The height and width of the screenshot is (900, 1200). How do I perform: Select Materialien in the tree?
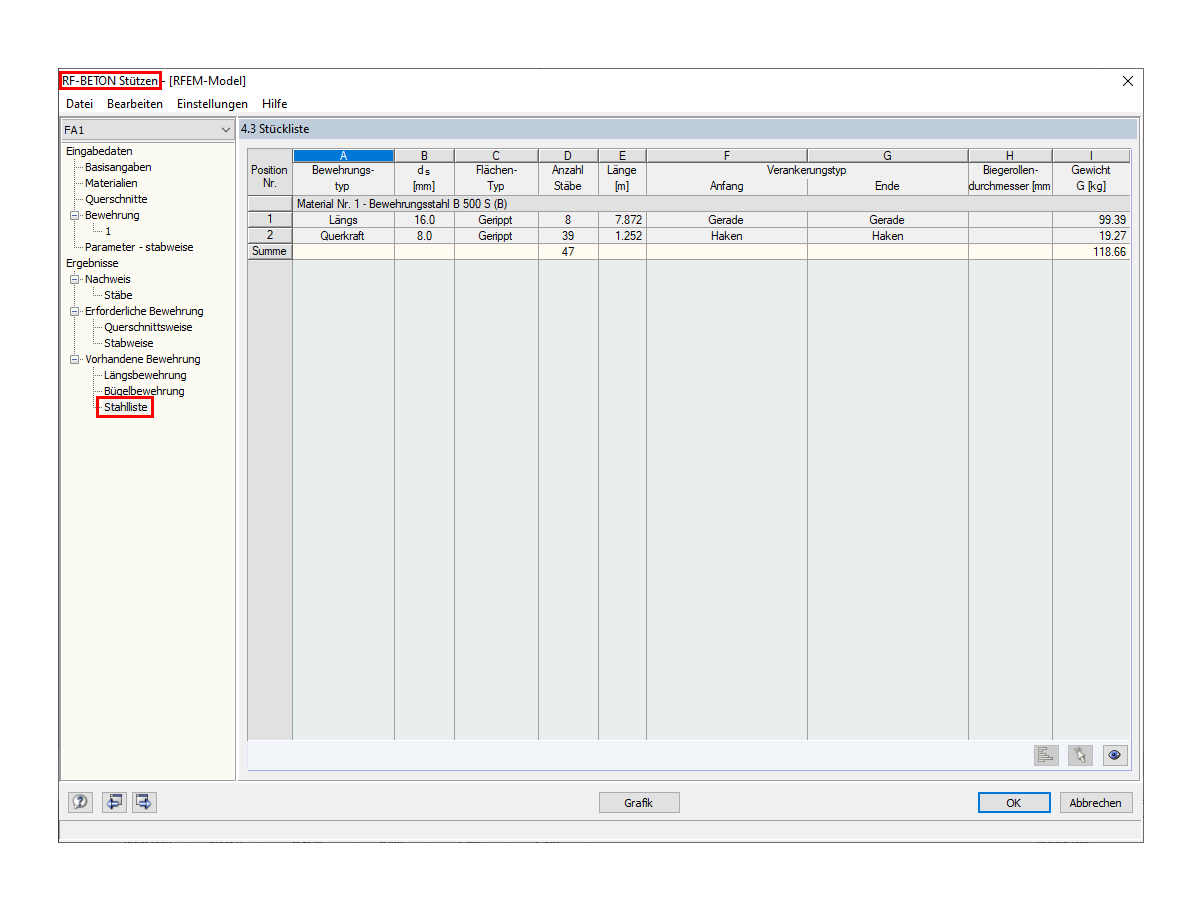click(x=111, y=183)
